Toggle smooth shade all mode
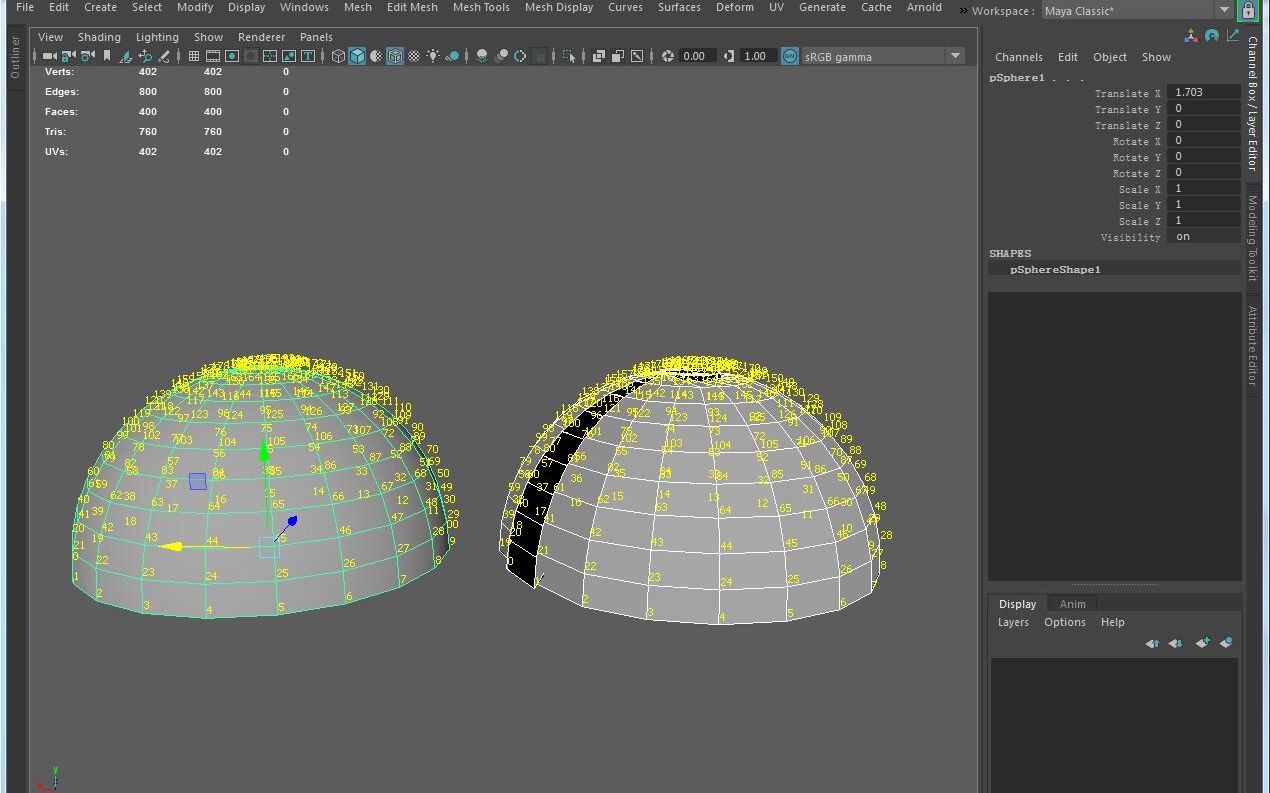 coord(358,56)
